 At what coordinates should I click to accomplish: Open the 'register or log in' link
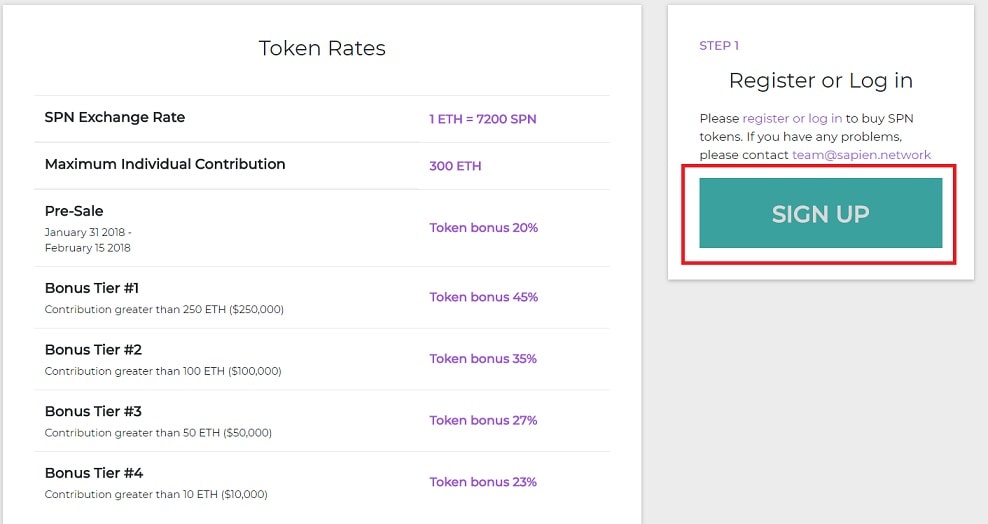792,118
